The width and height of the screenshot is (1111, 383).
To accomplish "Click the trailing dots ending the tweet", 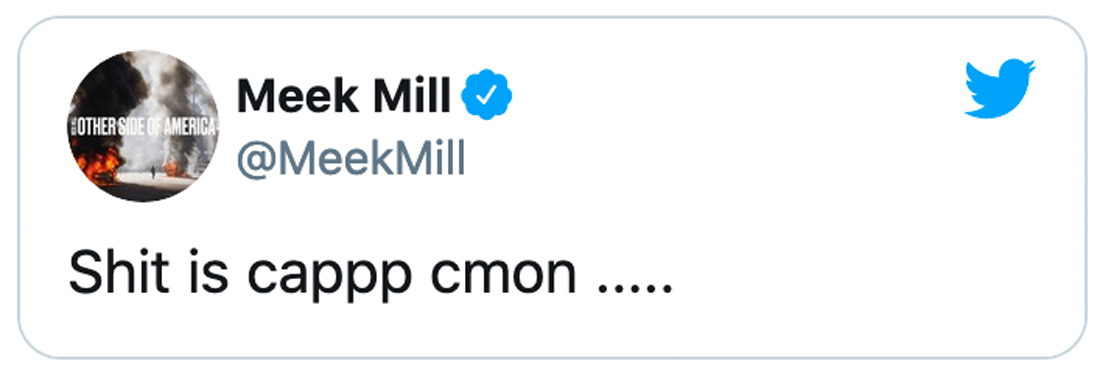I will pyautogui.click(x=635, y=290).
